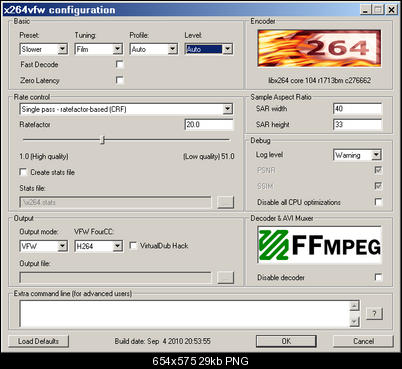Click the Cancel button
402x369 pixels.
click(363, 341)
